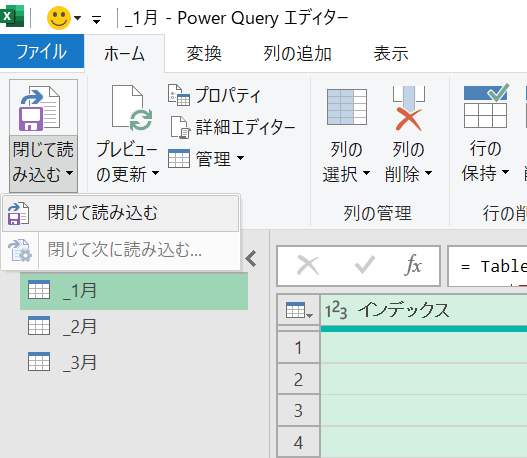Viewport: 527px width, 458px height.
Task: Open the smiley feedback dropdown arrow
Action: pos(78,18)
